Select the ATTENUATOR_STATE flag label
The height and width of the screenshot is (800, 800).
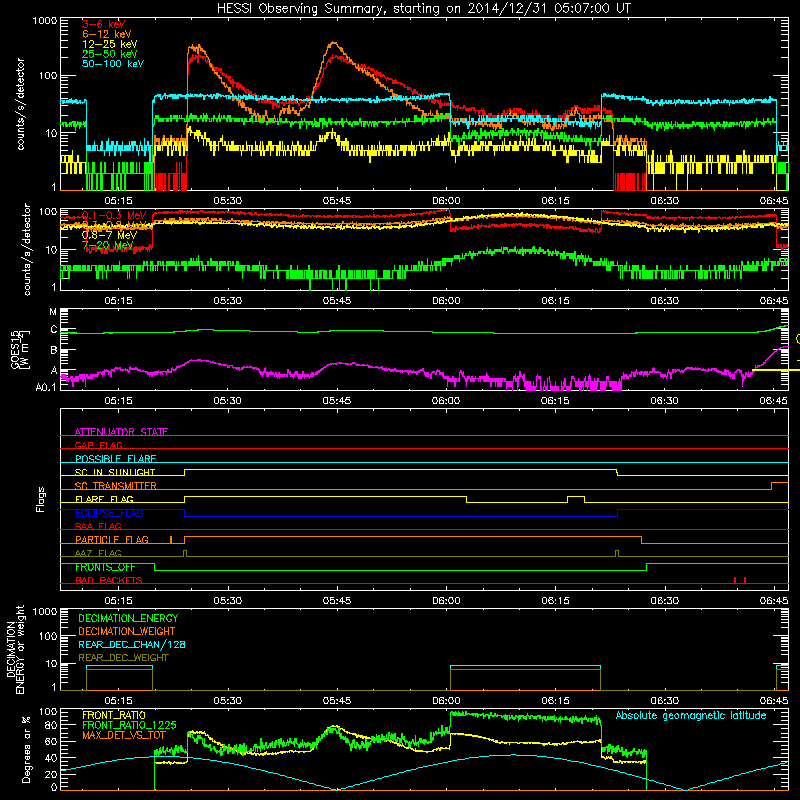(x=121, y=432)
